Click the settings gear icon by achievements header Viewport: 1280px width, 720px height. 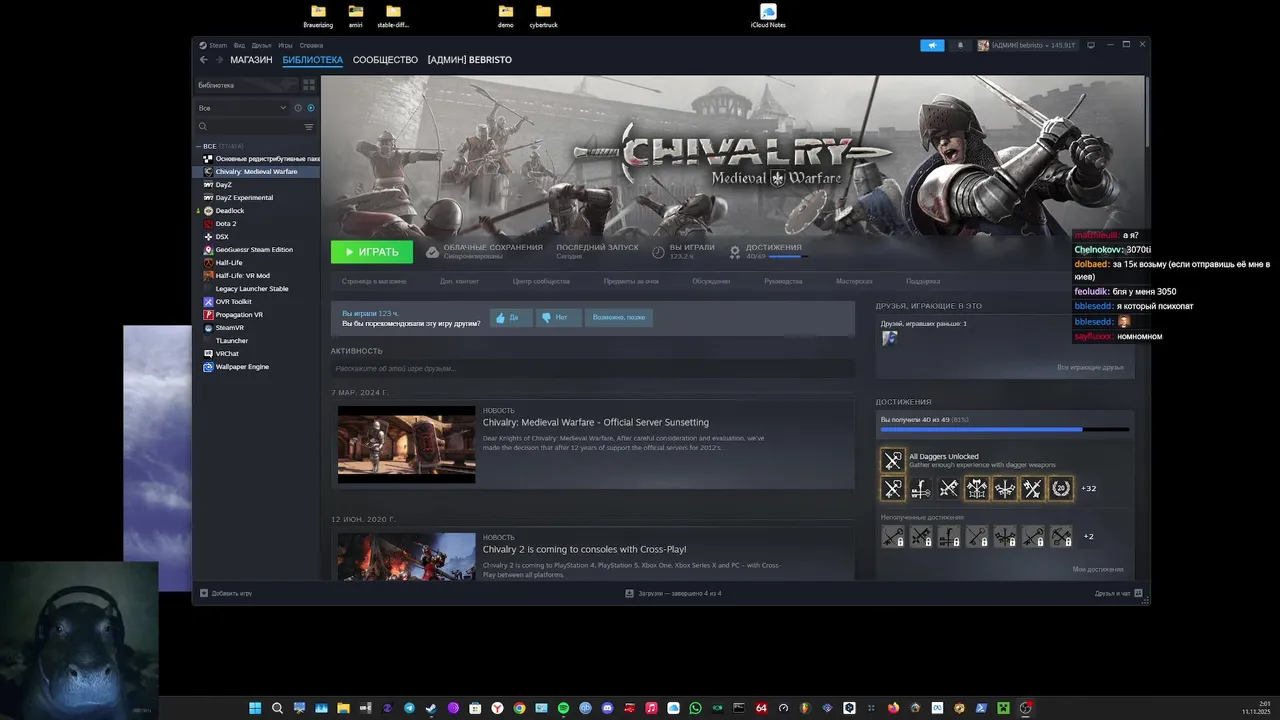click(x=735, y=253)
